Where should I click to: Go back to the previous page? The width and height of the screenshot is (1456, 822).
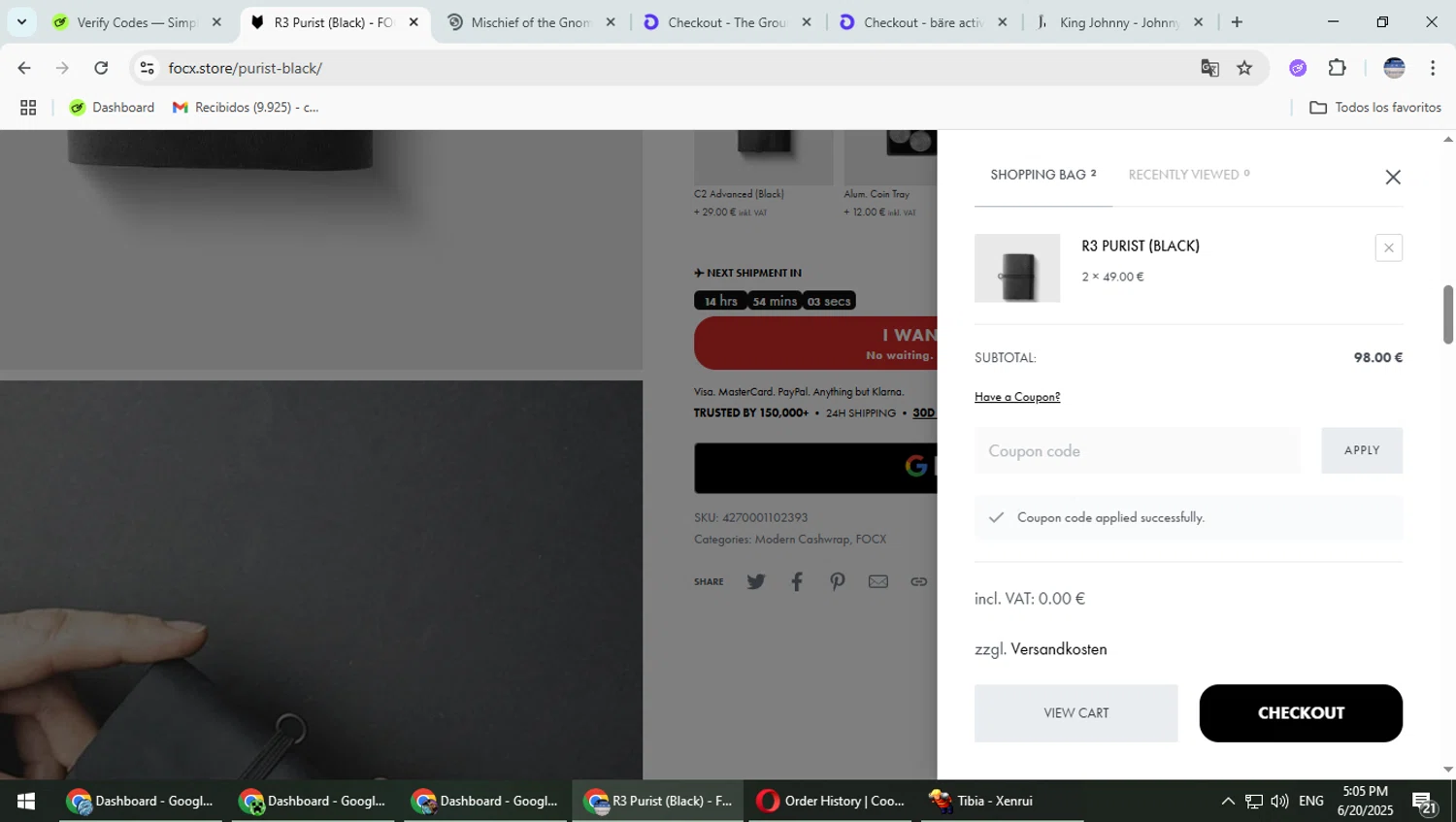click(x=24, y=68)
